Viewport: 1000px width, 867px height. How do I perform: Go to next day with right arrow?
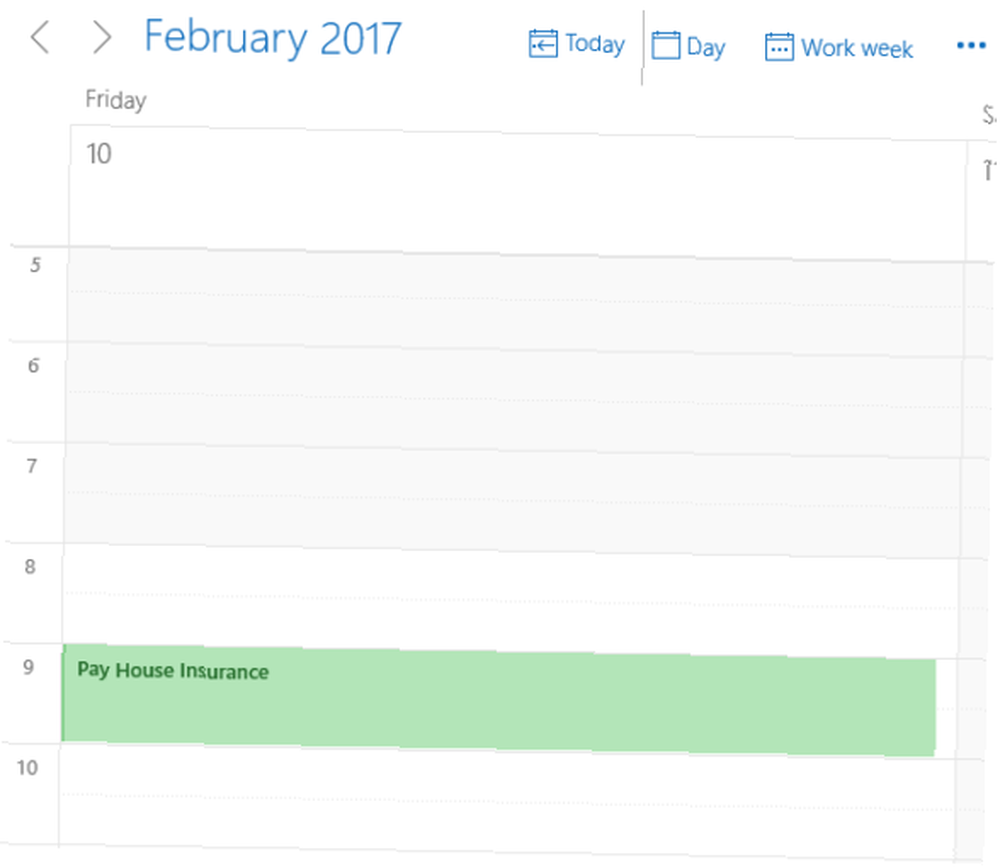pyautogui.click(x=101, y=38)
